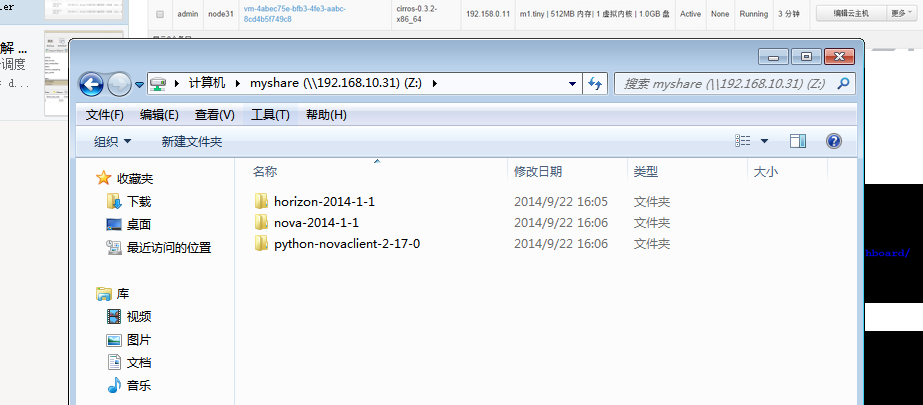Open 更多 dropdown in background page

coord(902,13)
